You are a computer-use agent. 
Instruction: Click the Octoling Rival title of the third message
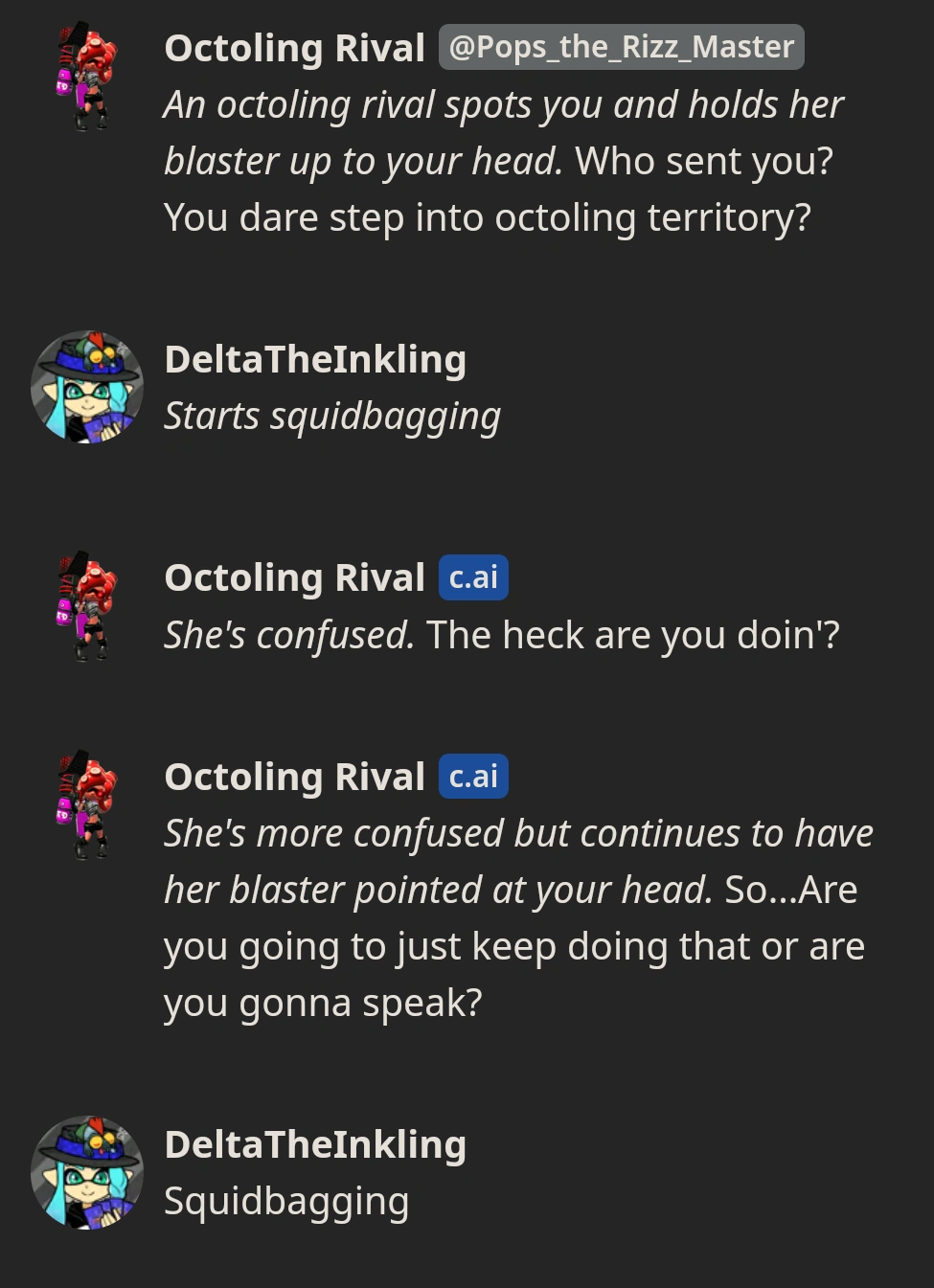[294, 576]
